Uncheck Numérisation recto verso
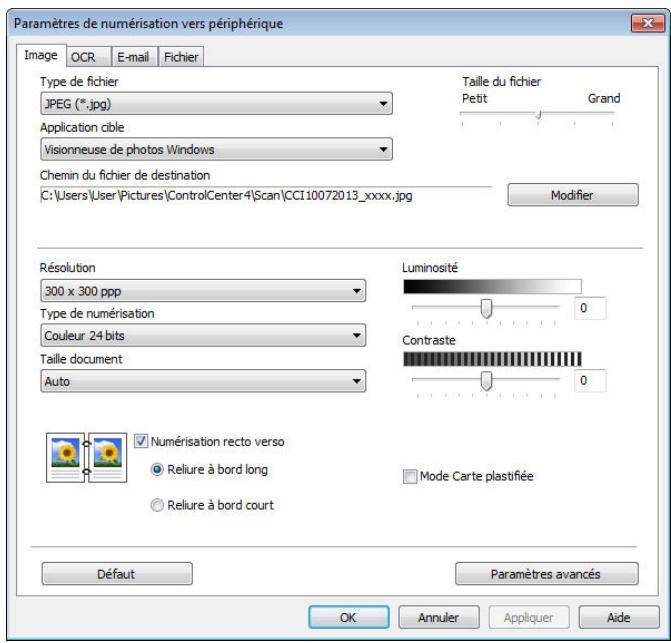Screen dimensions: 671x643 141,441
